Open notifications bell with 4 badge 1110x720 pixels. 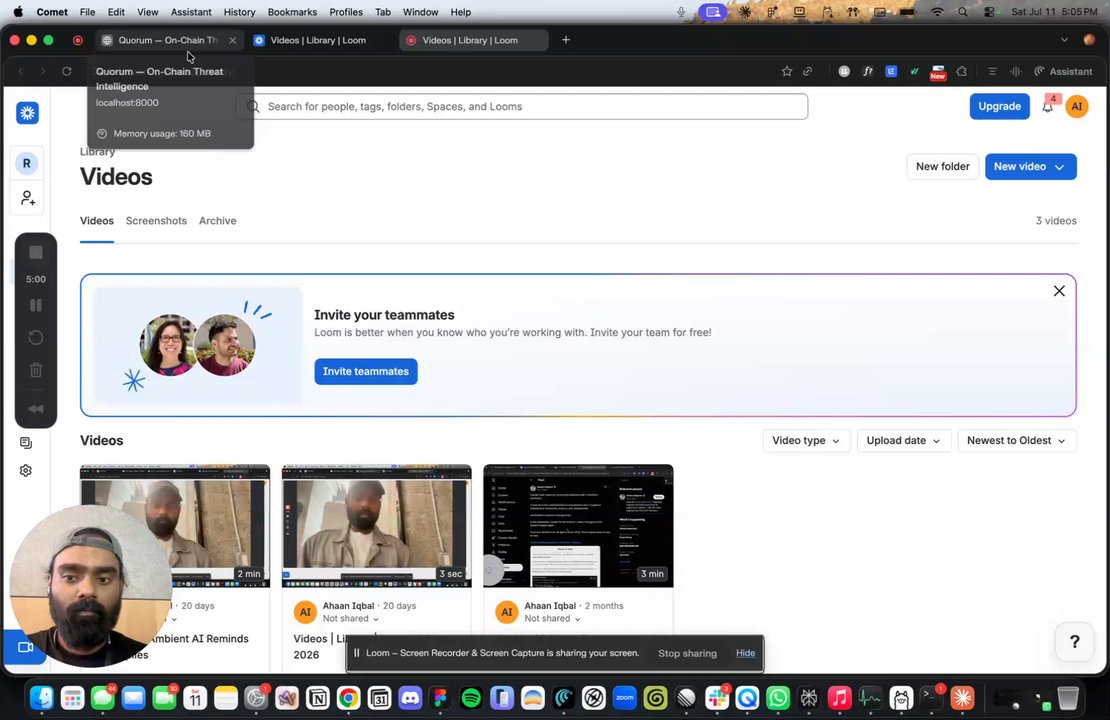point(1048,106)
